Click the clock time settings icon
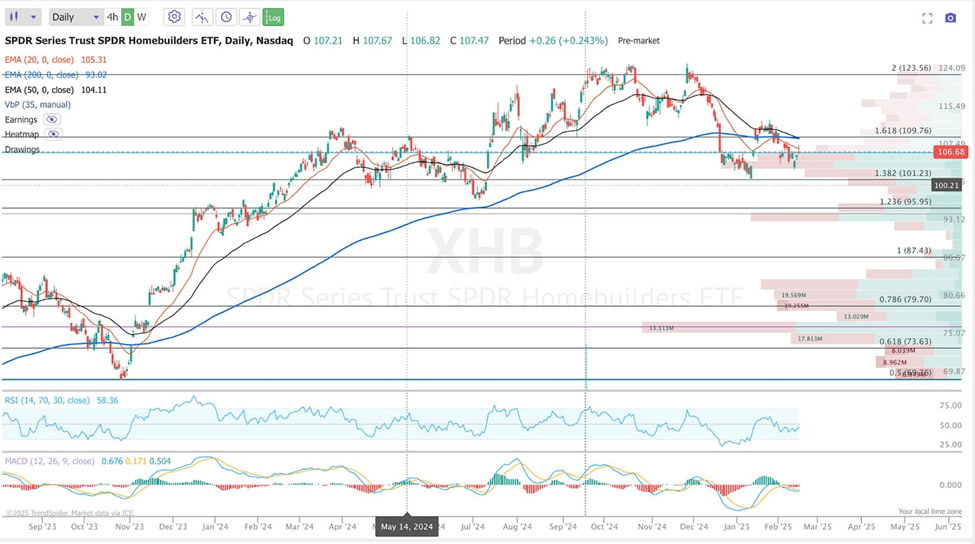The image size is (975, 544). (226, 17)
